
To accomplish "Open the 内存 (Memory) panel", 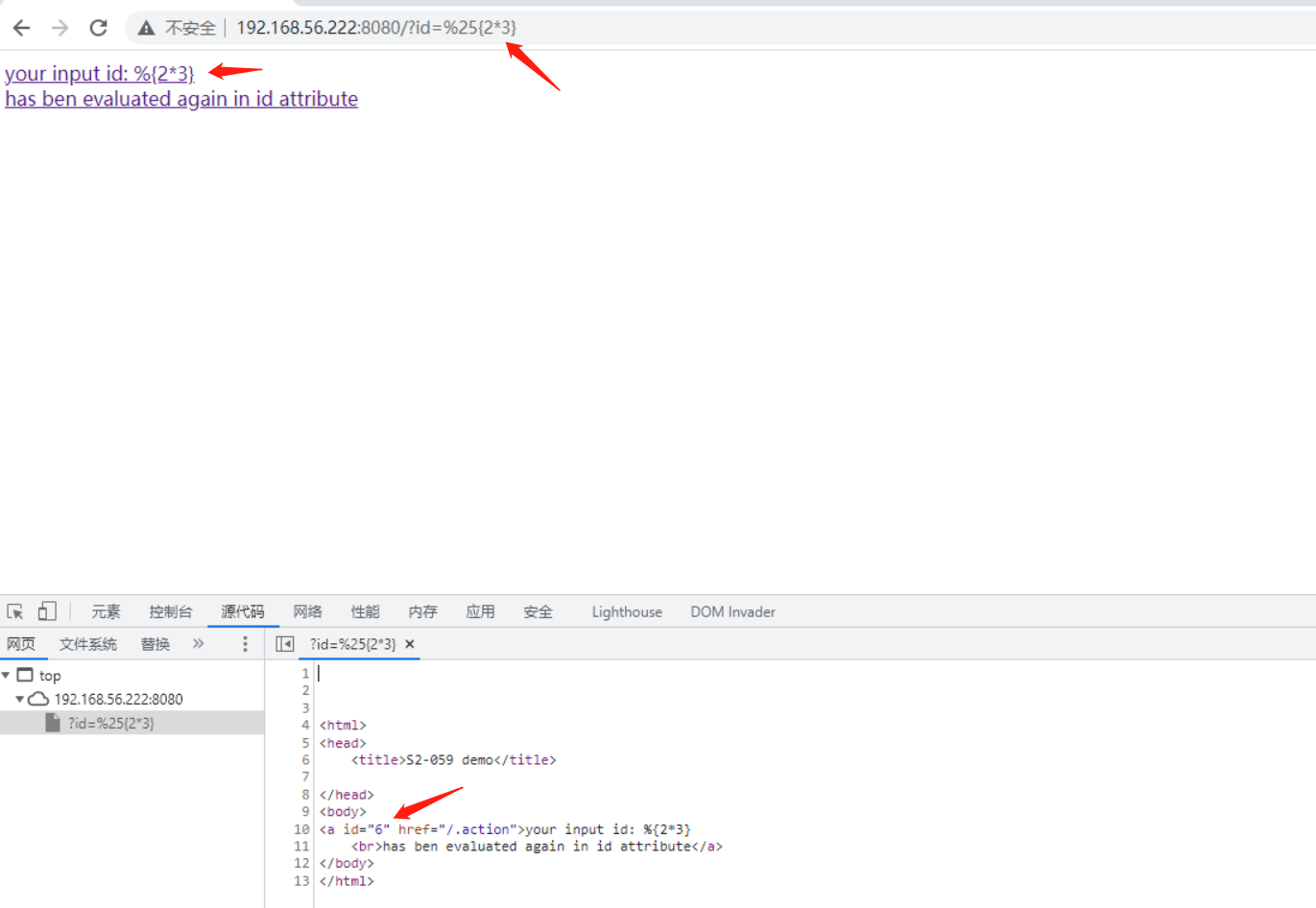I will [x=422, y=611].
